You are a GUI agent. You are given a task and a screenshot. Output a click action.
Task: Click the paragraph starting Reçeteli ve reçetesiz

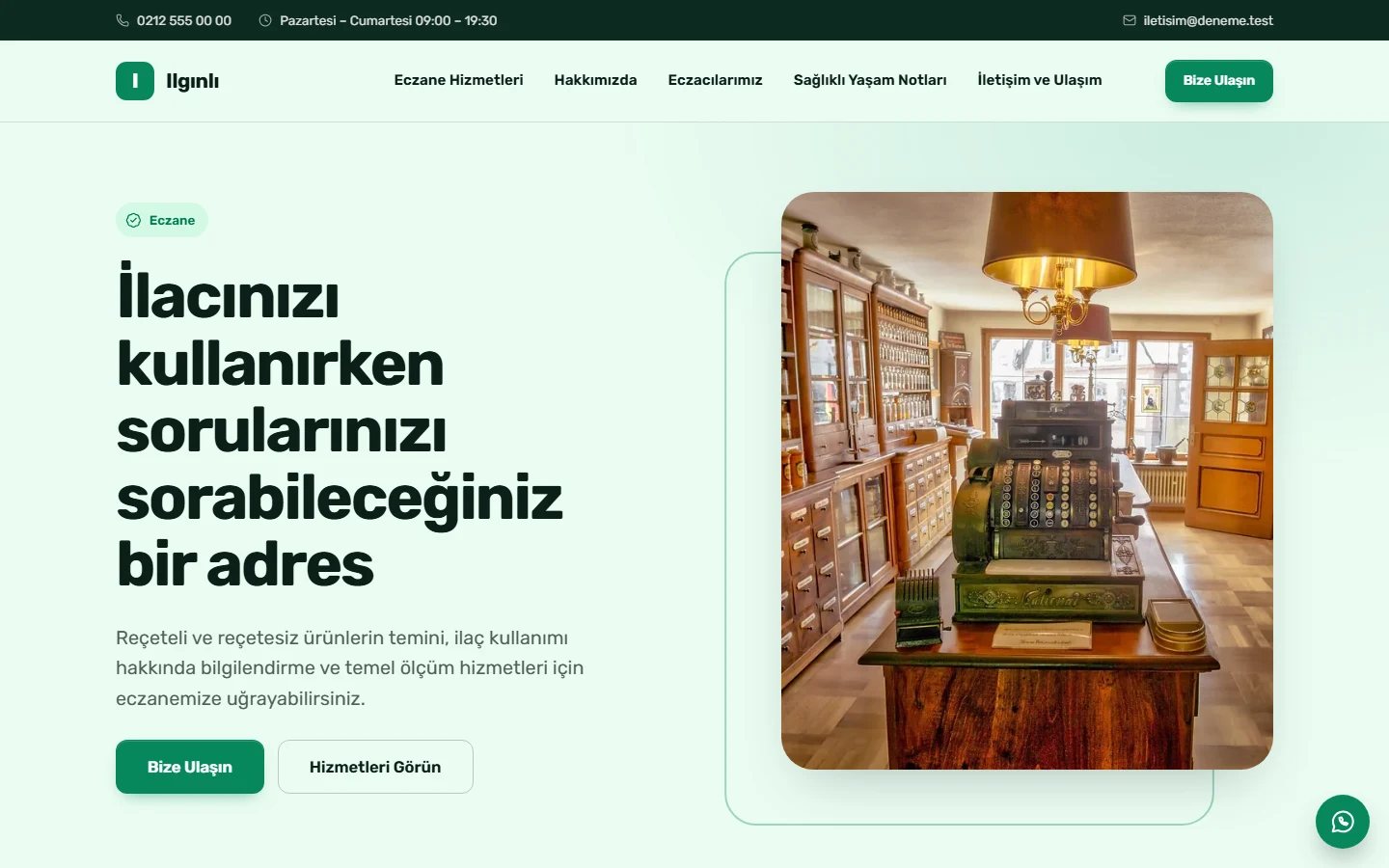[x=350, y=667]
